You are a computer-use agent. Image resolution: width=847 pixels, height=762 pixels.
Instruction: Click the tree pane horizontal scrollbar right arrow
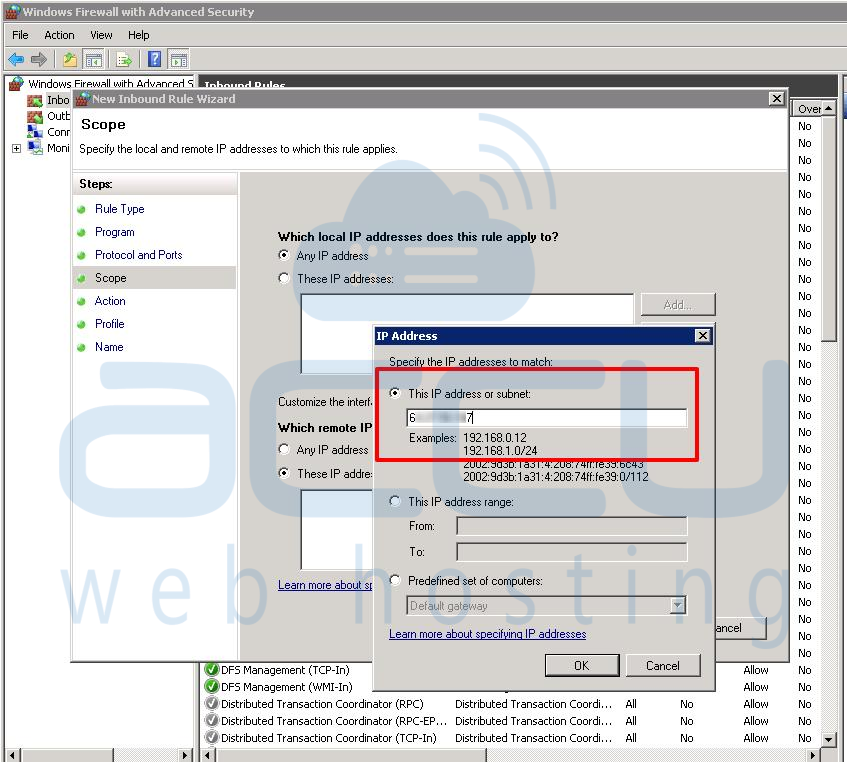pos(185,755)
